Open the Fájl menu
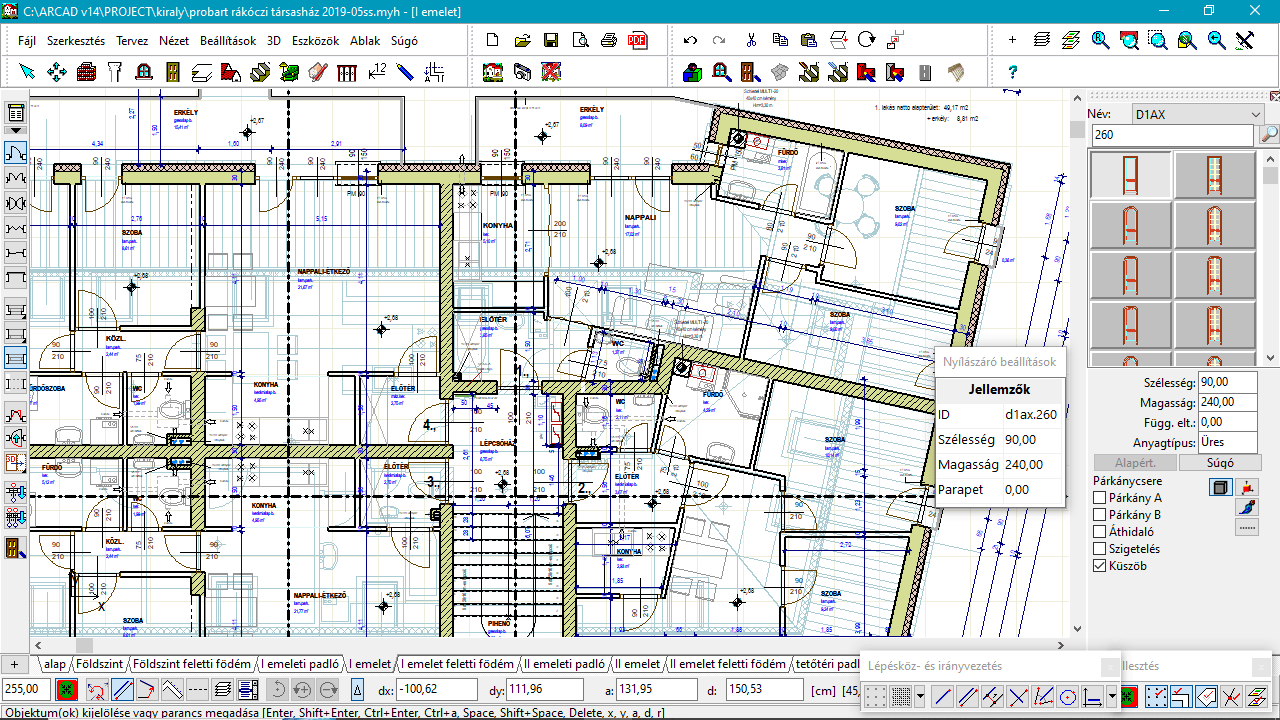 [27, 41]
